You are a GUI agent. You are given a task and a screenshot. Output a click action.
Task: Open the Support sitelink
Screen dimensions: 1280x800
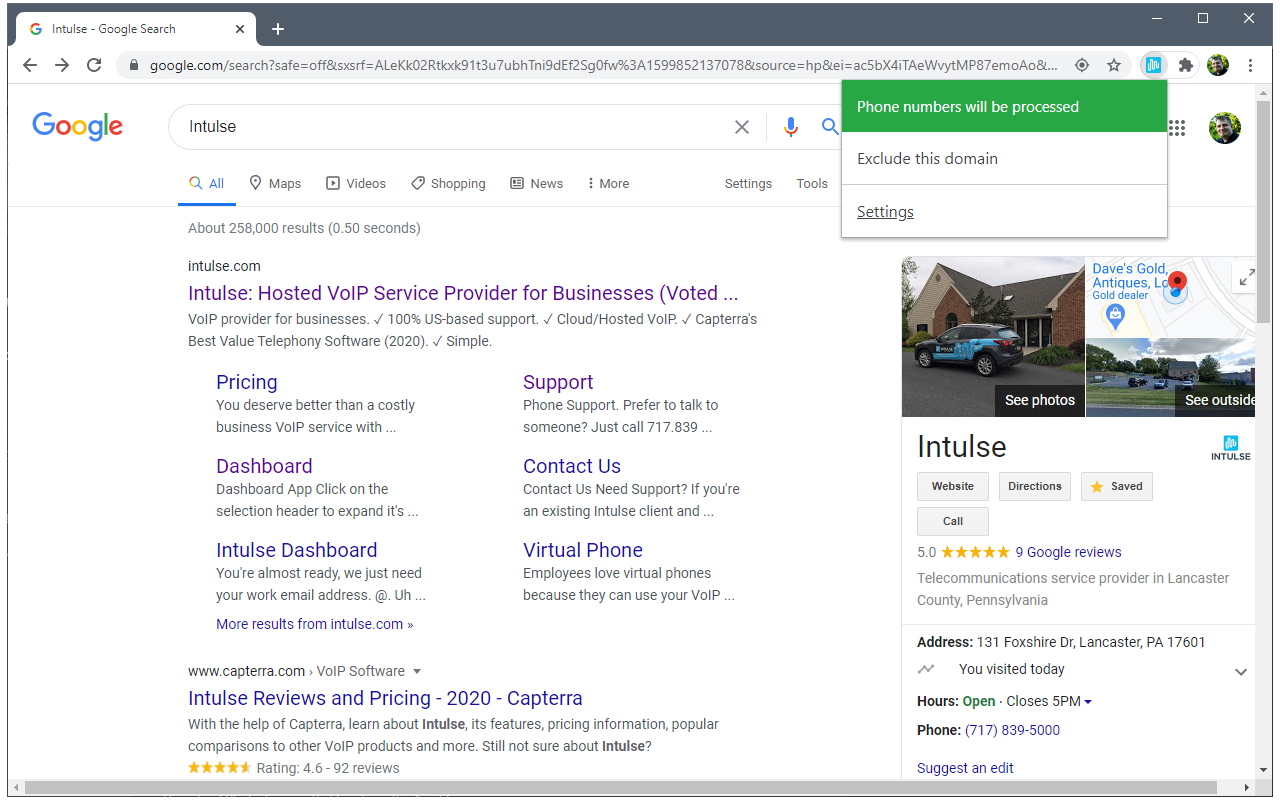(558, 382)
